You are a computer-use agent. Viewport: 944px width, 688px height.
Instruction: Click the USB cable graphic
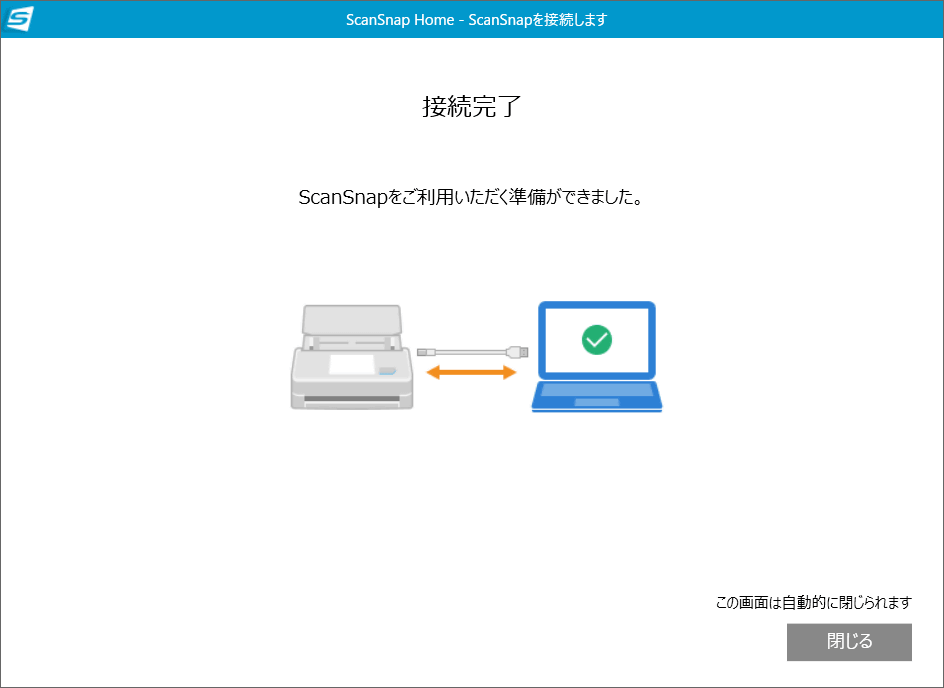coord(473,352)
